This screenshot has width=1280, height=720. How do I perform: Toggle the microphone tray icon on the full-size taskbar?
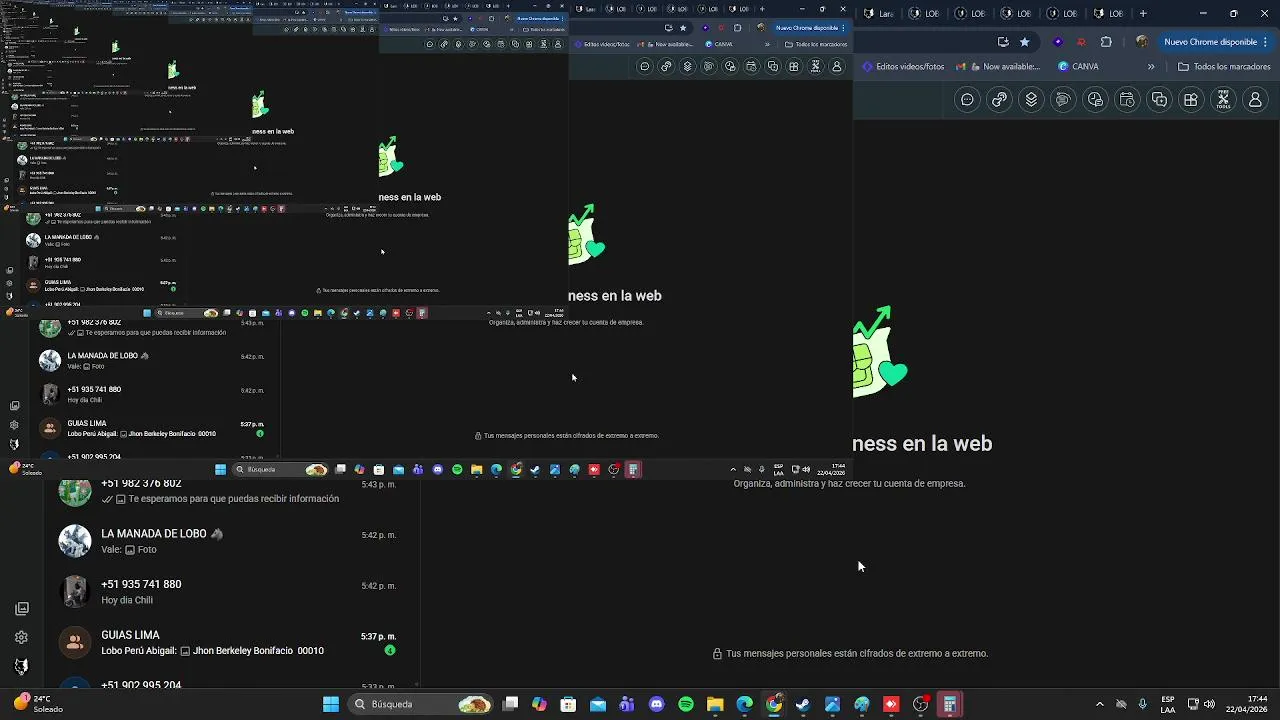tap(1142, 704)
